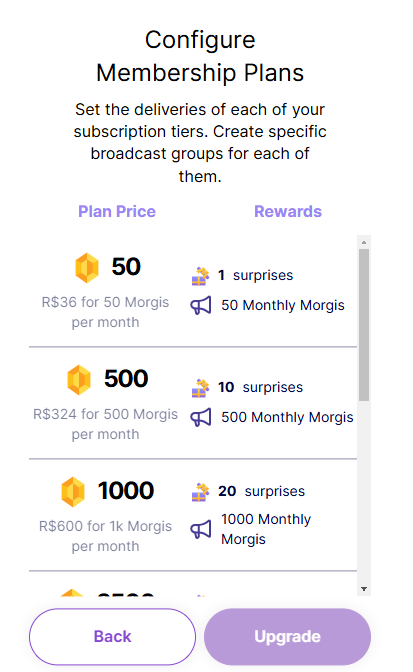Screen dimensions: 413x672
Task: Select the Plan Price column header
Action: (117, 212)
